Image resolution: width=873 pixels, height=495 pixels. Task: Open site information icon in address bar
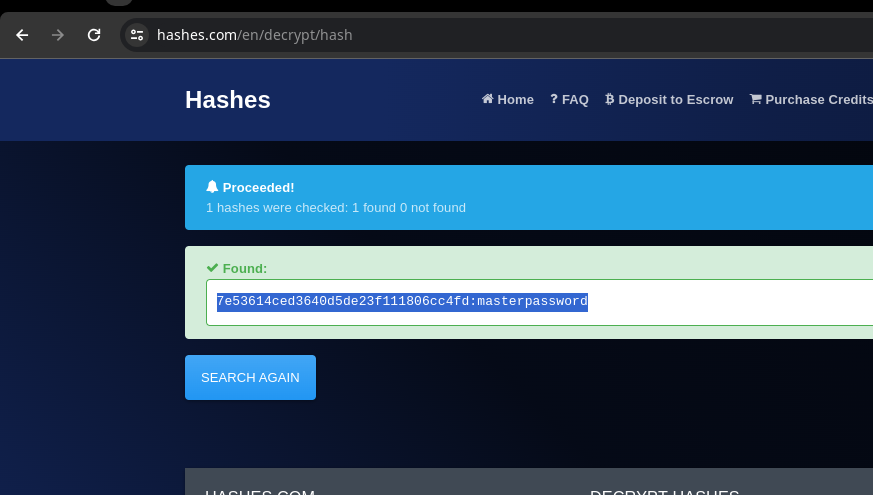[137, 35]
